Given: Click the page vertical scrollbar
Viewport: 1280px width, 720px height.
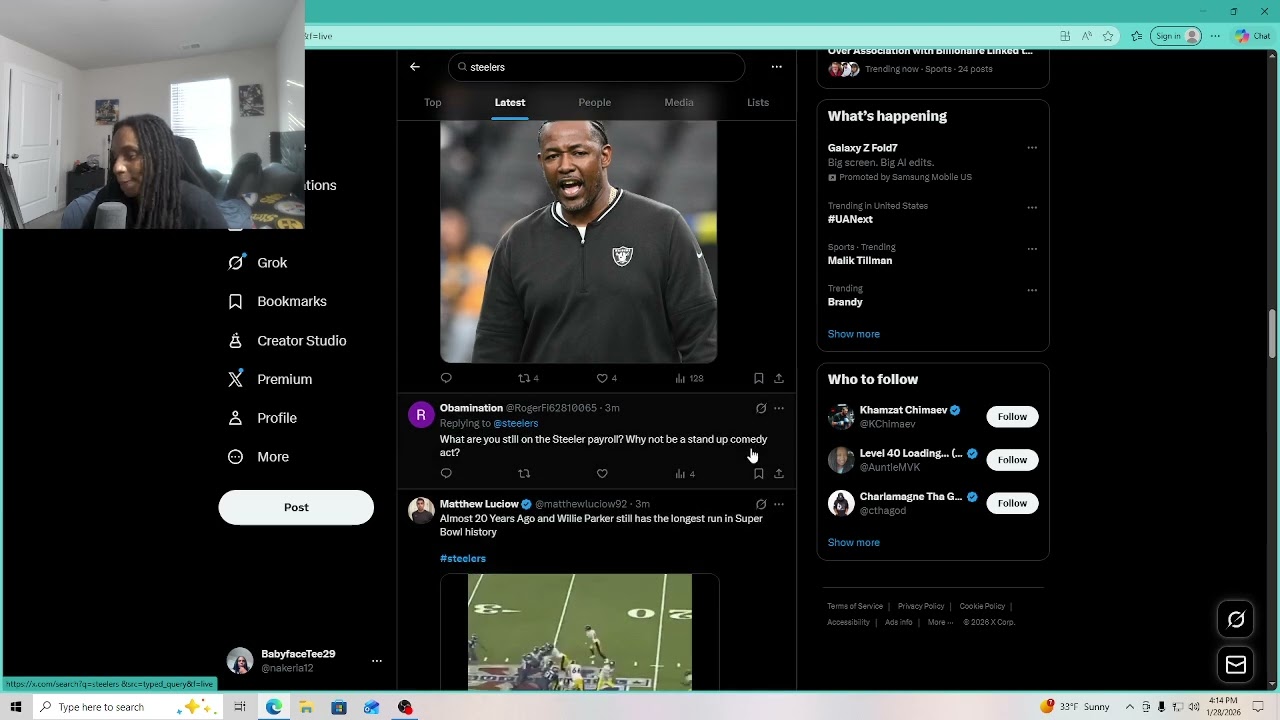Looking at the screenshot, I should click(1272, 335).
